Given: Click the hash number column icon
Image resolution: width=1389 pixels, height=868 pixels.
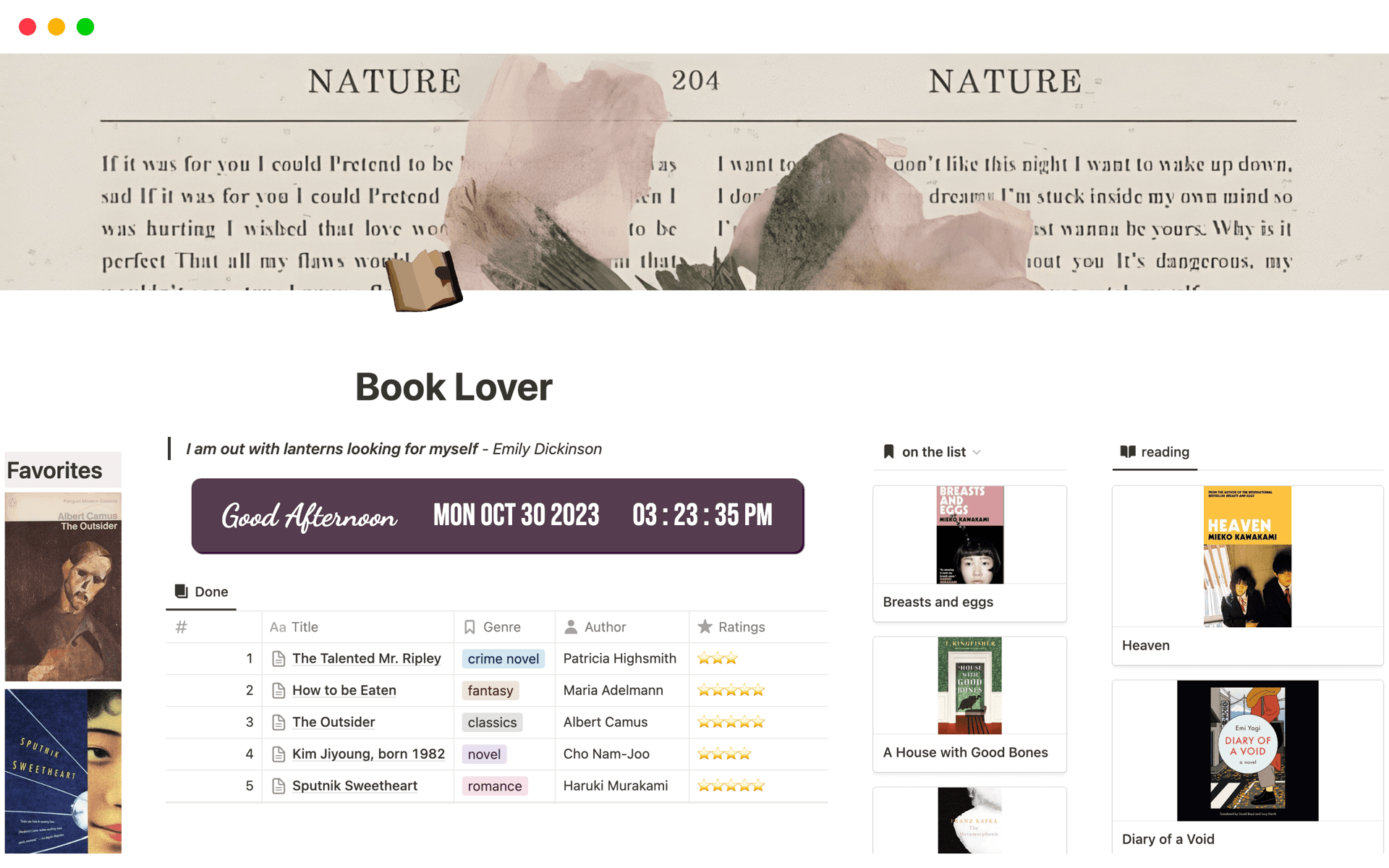Looking at the screenshot, I should click(182, 627).
